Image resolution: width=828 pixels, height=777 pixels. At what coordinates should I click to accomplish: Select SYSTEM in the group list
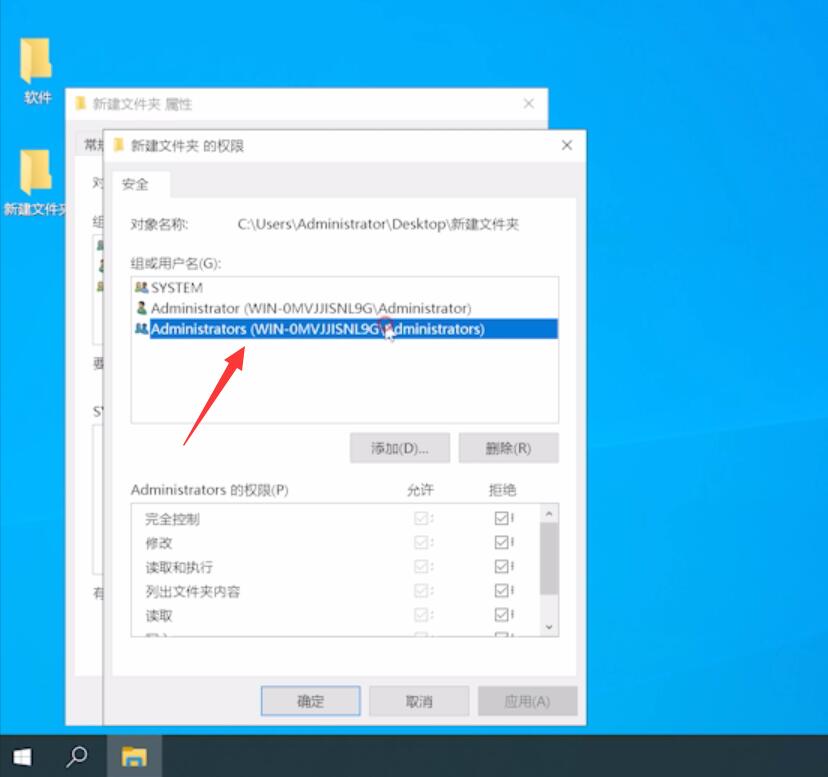tap(344, 287)
